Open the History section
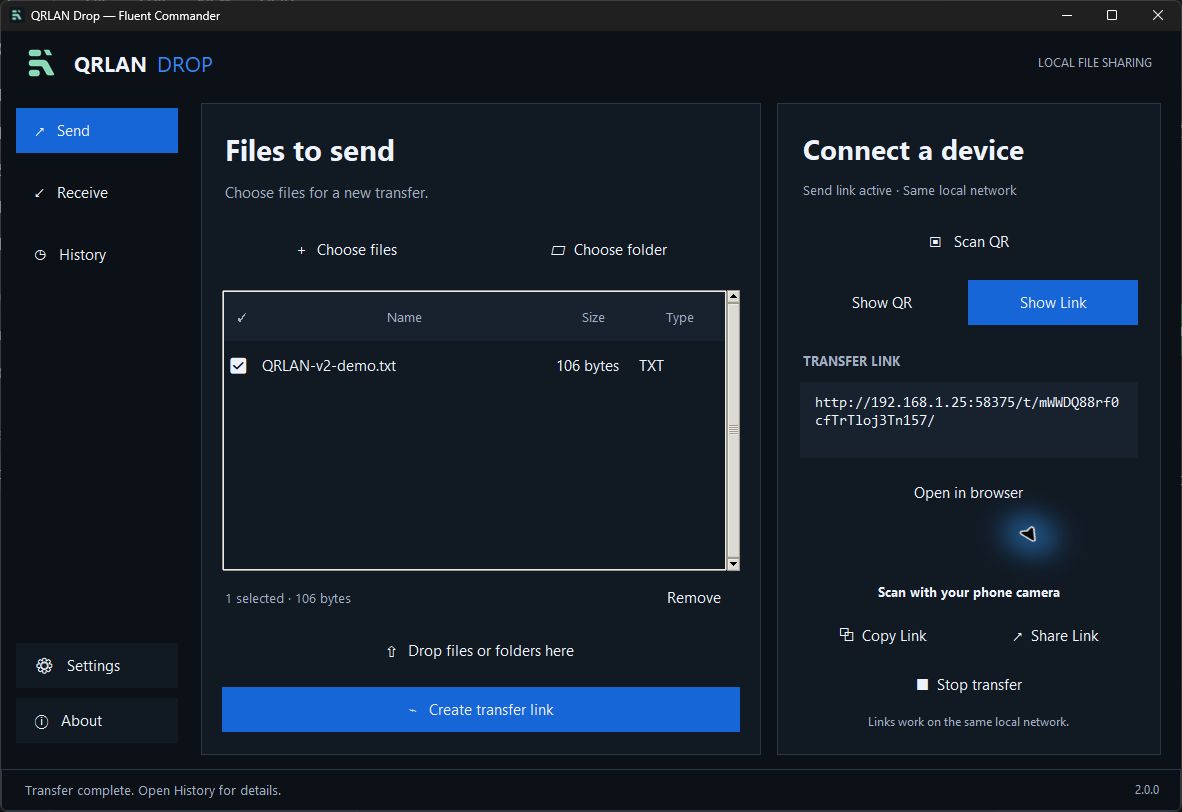The image size is (1182, 812). [x=96, y=255]
